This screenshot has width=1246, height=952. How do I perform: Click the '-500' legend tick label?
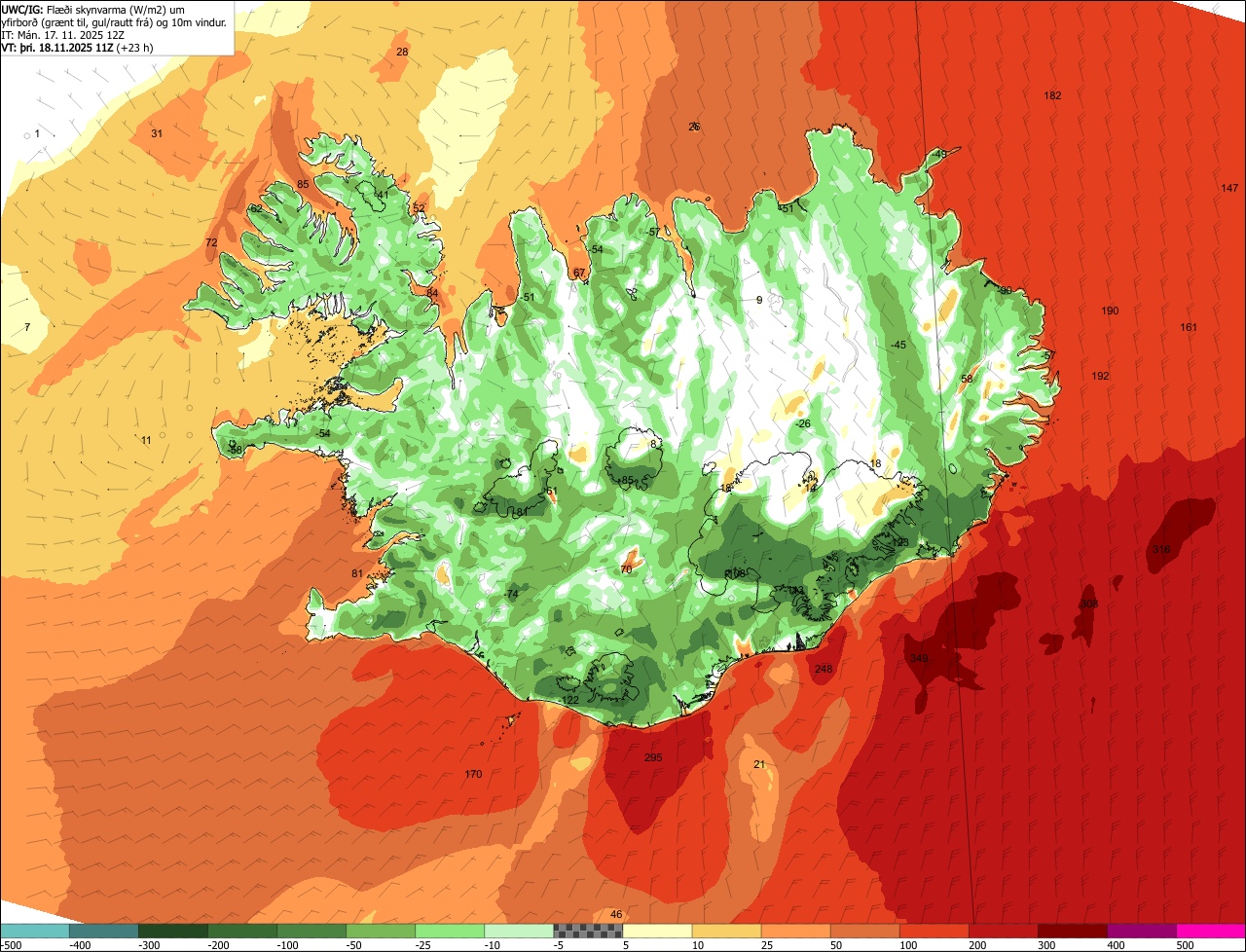[12, 944]
